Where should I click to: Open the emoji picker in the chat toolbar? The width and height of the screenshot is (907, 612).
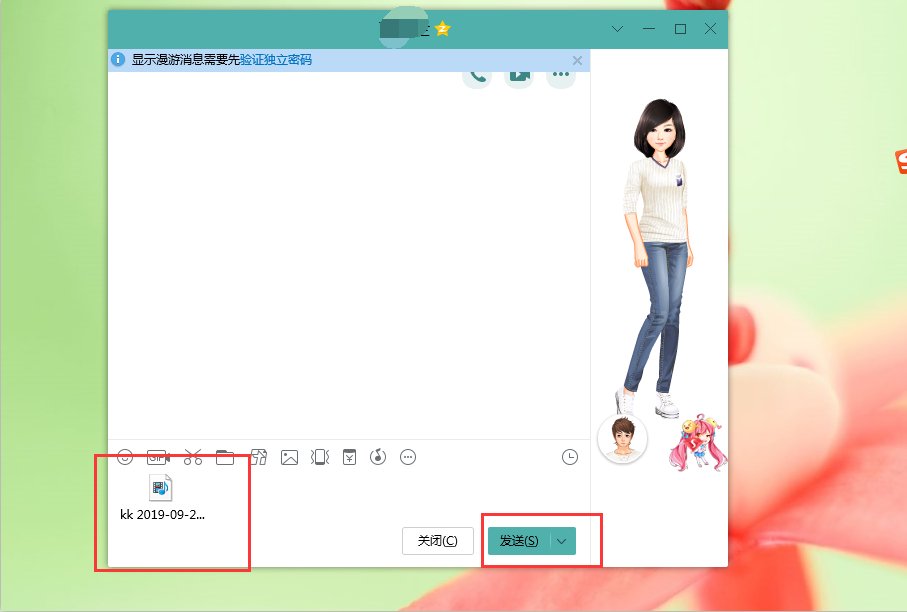[x=125, y=457]
